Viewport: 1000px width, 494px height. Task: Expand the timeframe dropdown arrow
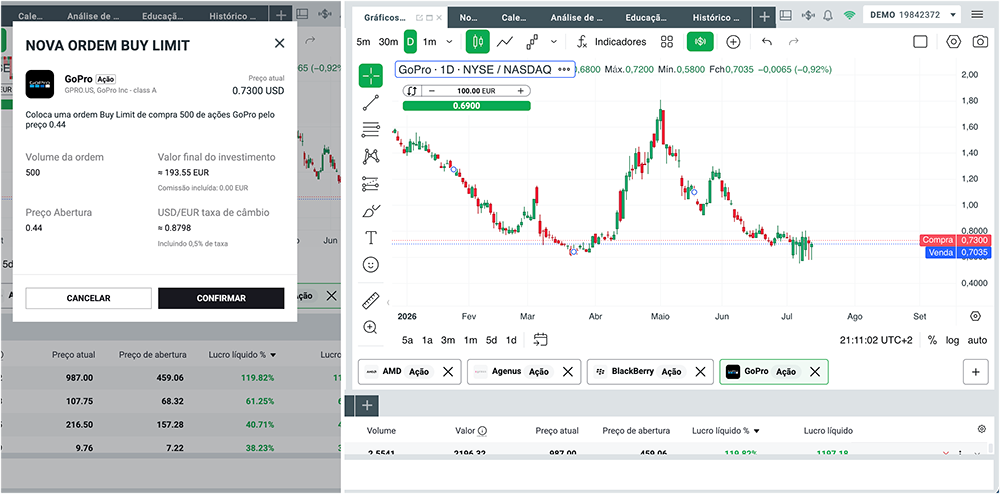(x=449, y=41)
